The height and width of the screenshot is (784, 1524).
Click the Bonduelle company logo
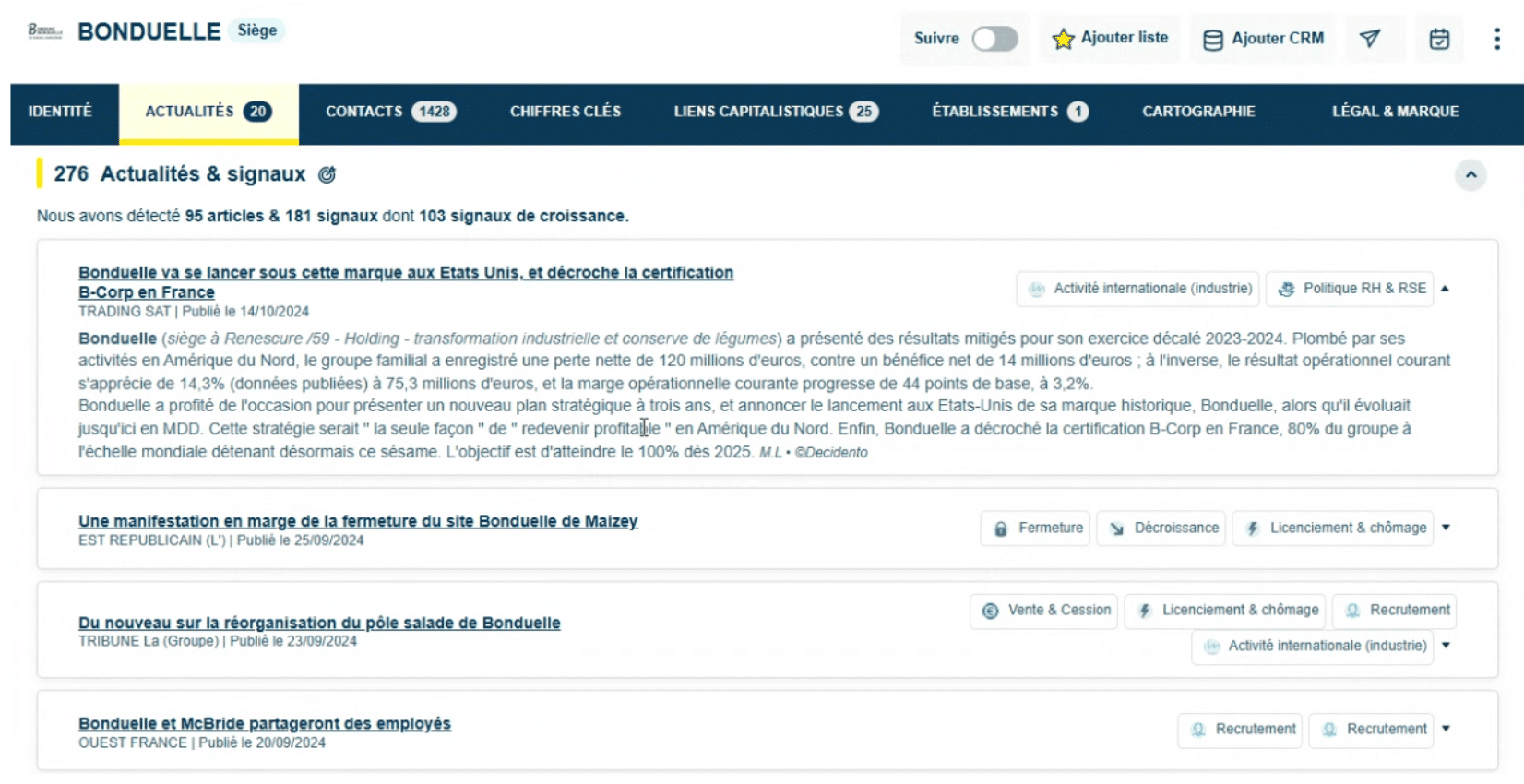[x=45, y=31]
